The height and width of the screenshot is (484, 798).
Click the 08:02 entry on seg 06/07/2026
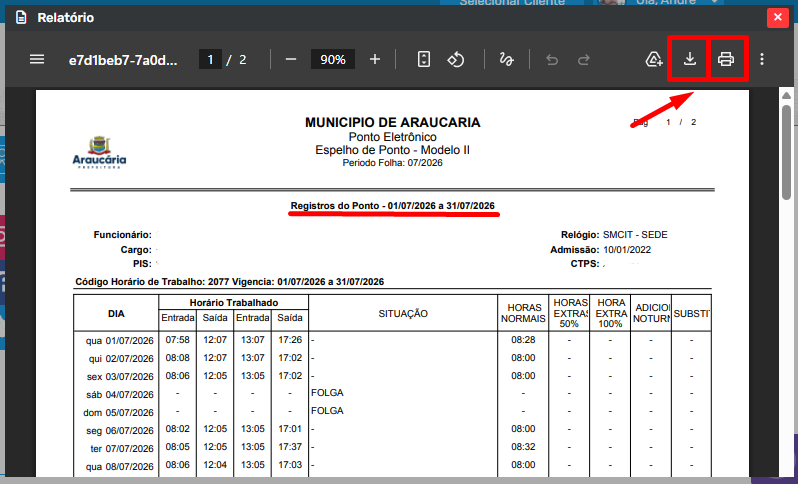click(178, 429)
